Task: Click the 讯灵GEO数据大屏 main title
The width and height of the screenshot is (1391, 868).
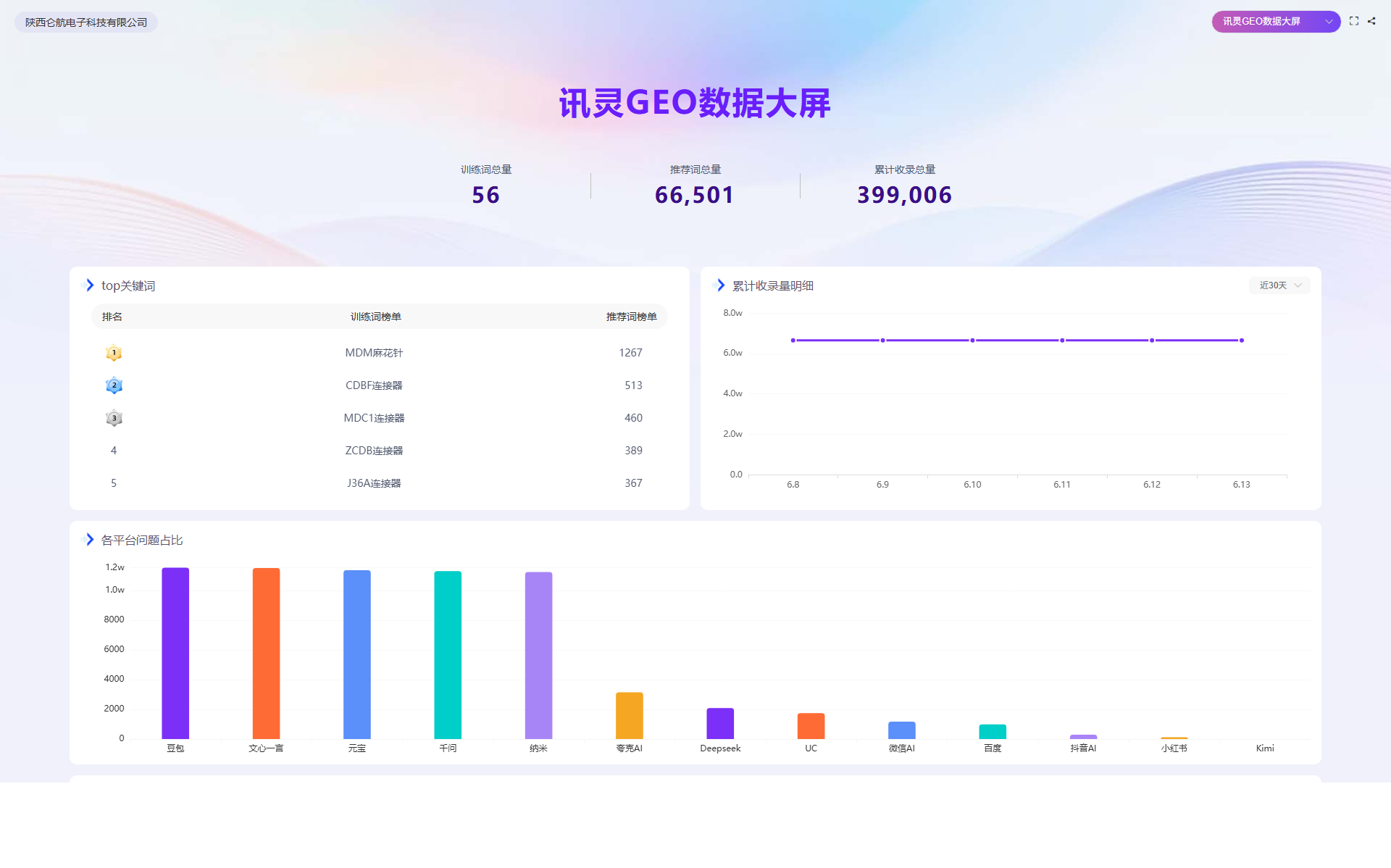Action: (695, 103)
